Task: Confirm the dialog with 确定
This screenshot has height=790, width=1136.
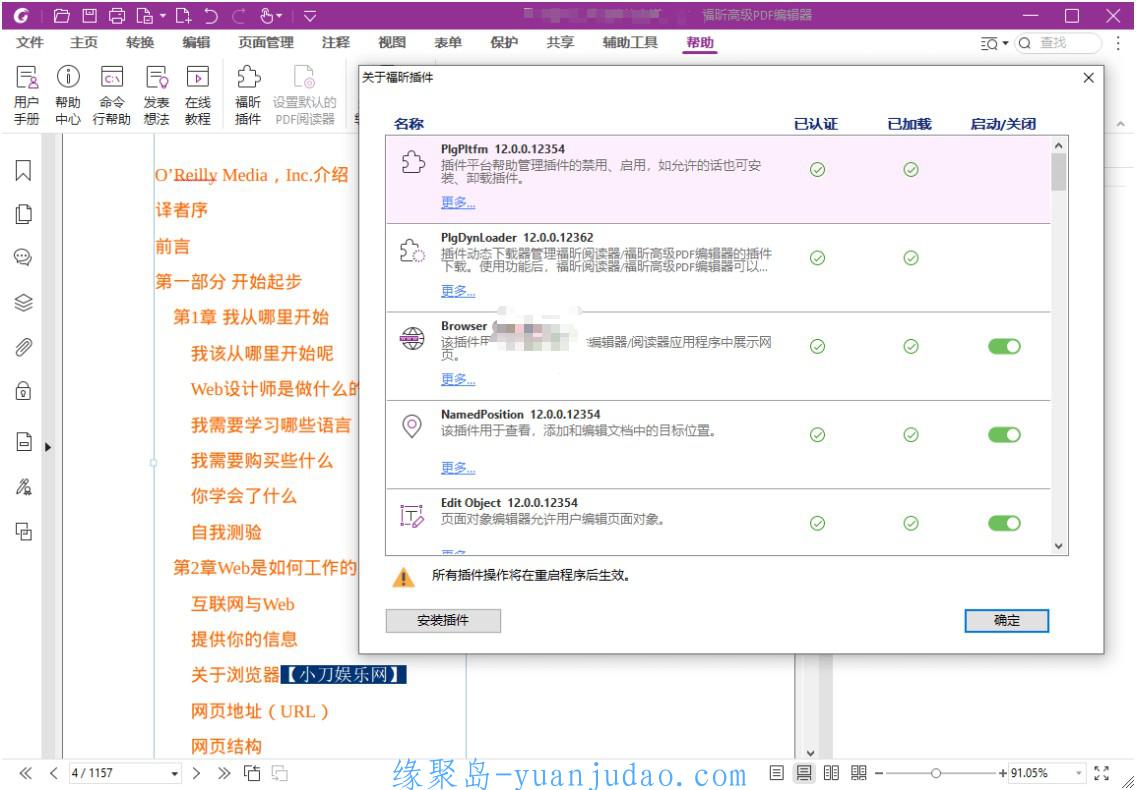Action: 1006,620
